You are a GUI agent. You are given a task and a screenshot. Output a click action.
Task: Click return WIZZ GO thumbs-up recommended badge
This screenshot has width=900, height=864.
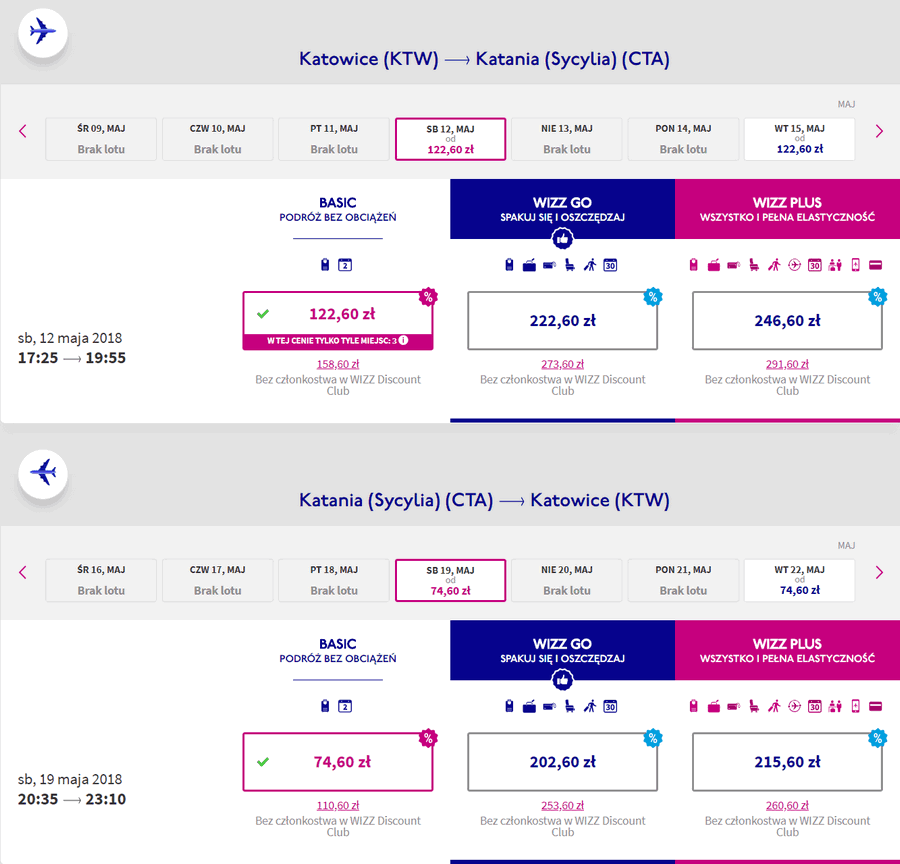click(x=562, y=680)
